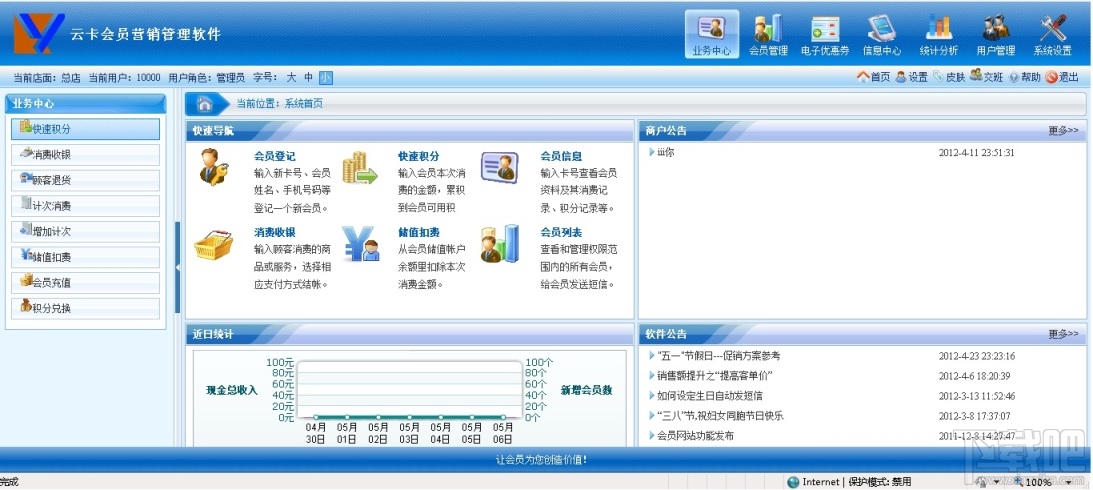Click the 会员信息 ID card icon
The image size is (1093, 490).
500,167
